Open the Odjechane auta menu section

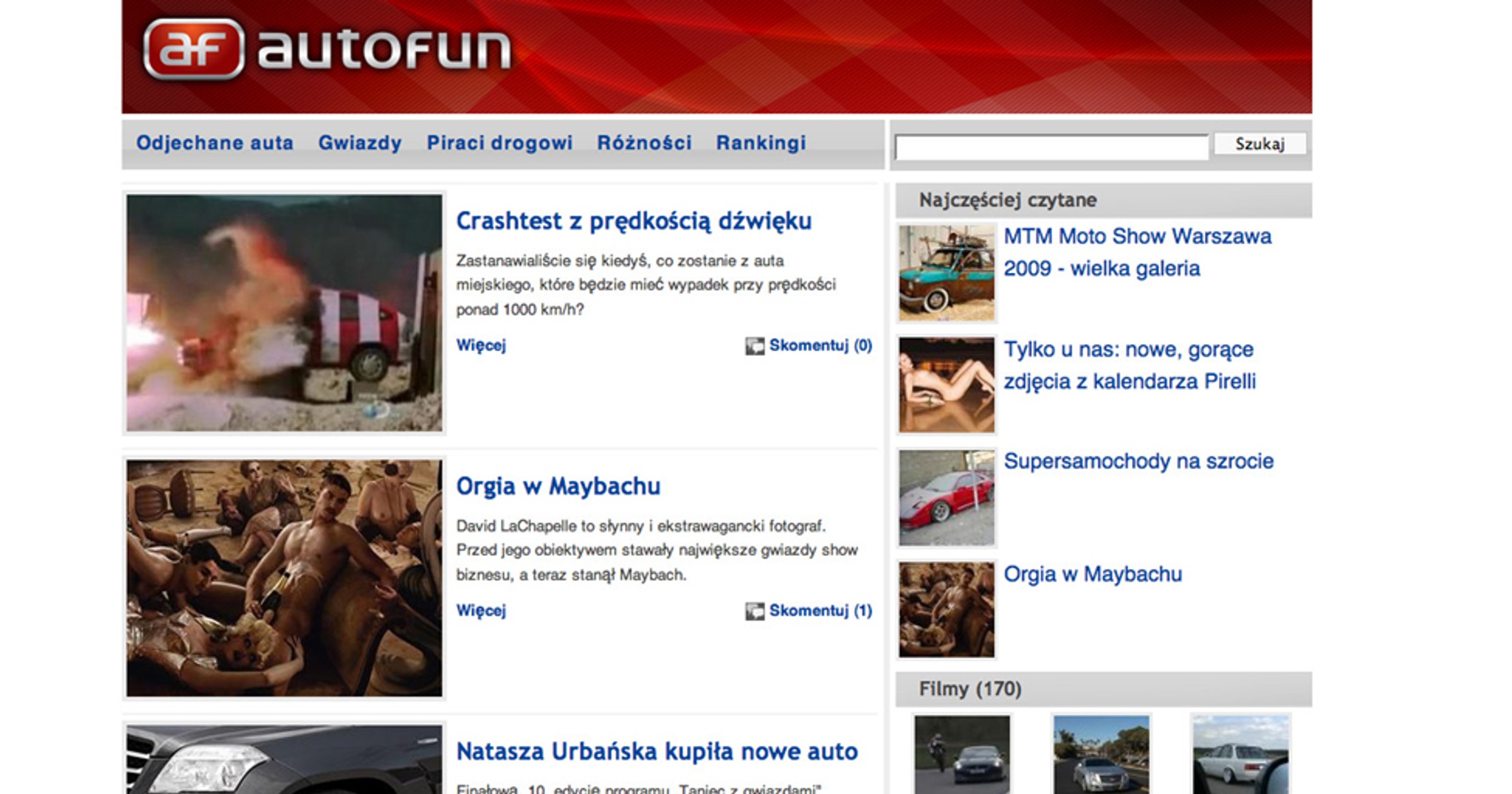tap(215, 143)
